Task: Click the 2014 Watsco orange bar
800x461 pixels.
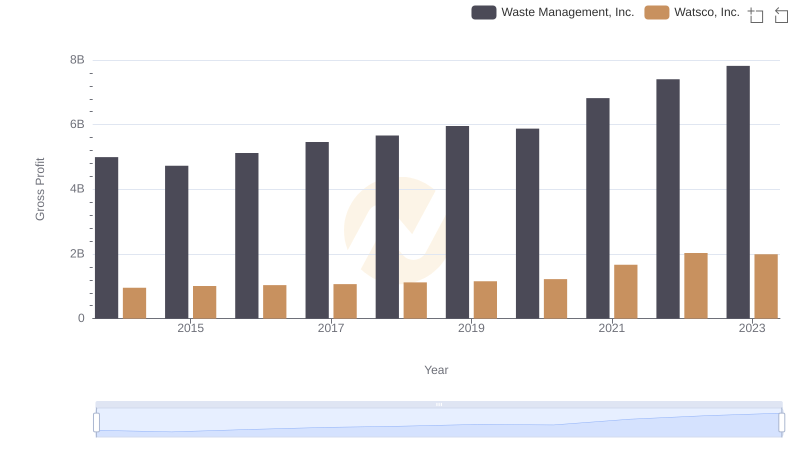Action: 135,303
